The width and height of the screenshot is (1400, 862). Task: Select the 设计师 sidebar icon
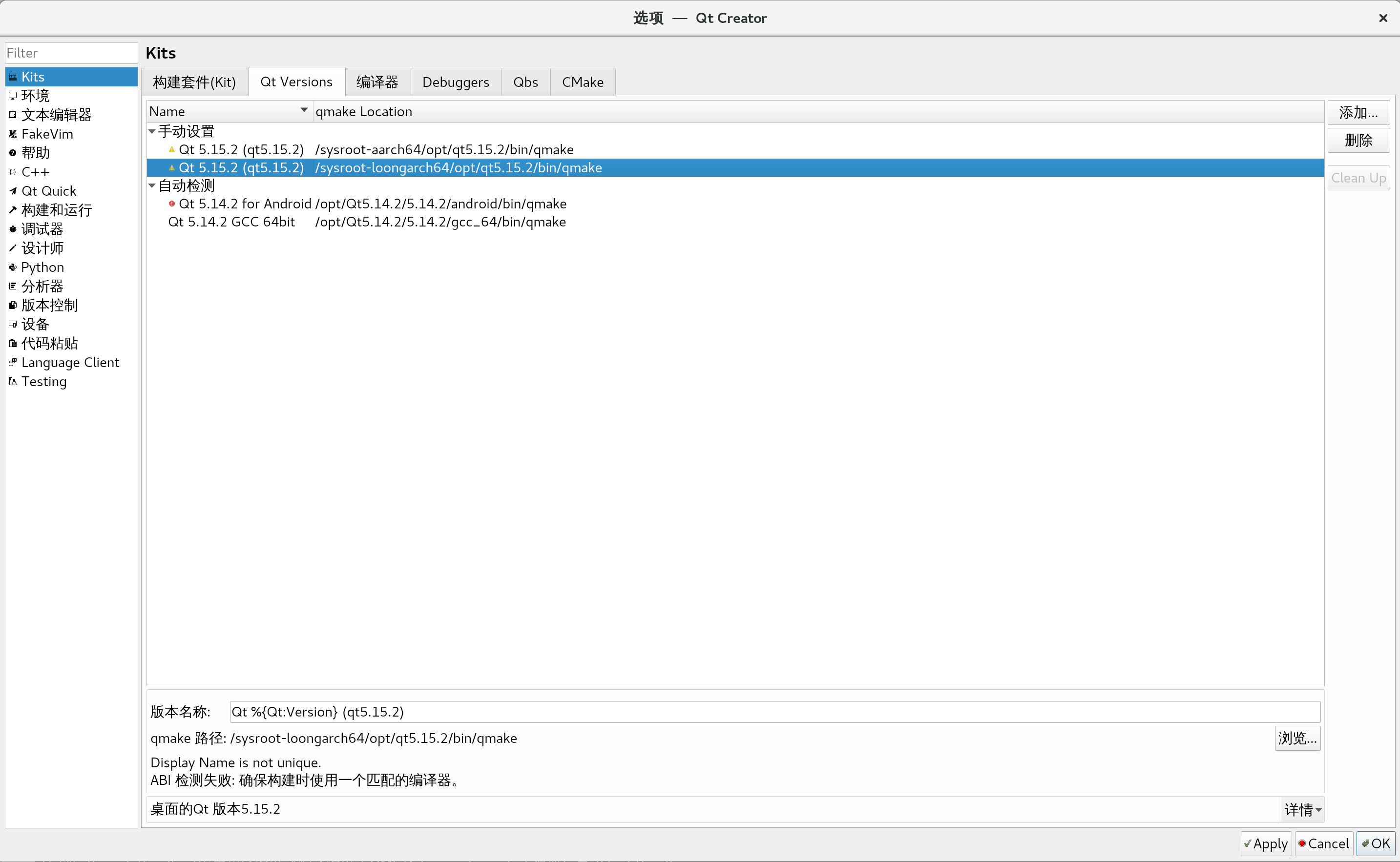point(12,247)
